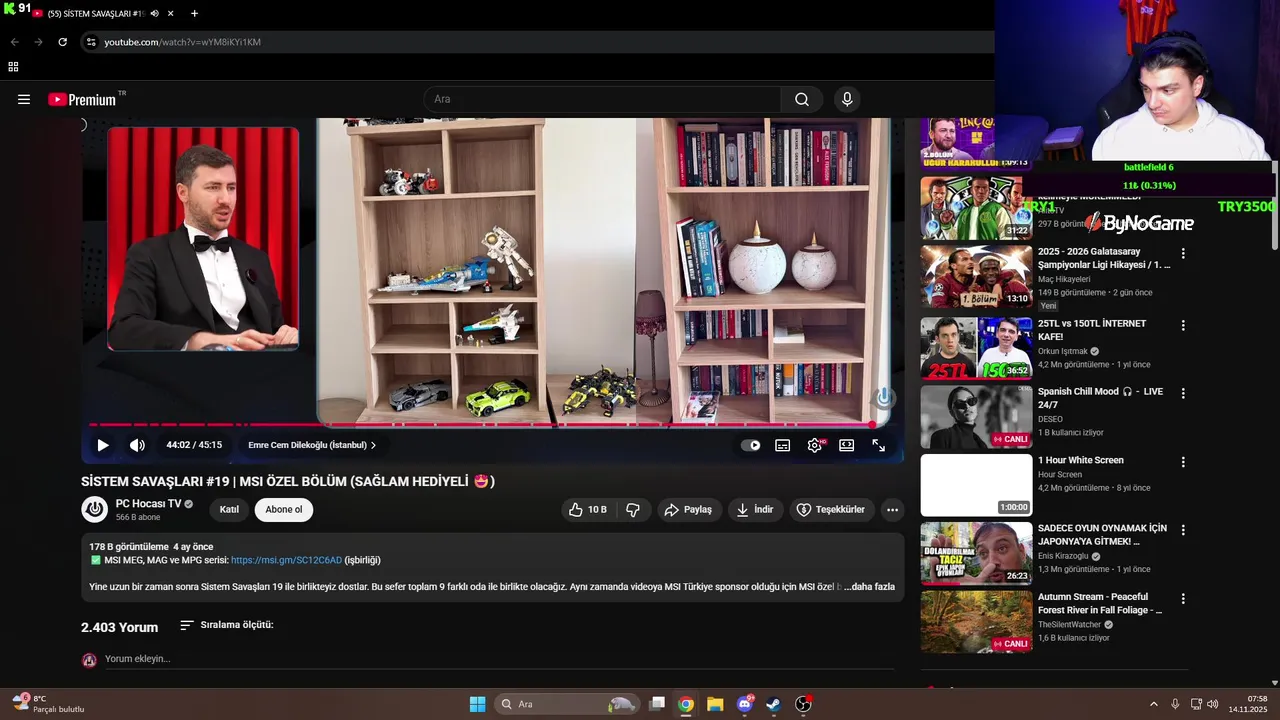Open Chrome from the taskbar
1280x720 pixels.
(685, 704)
